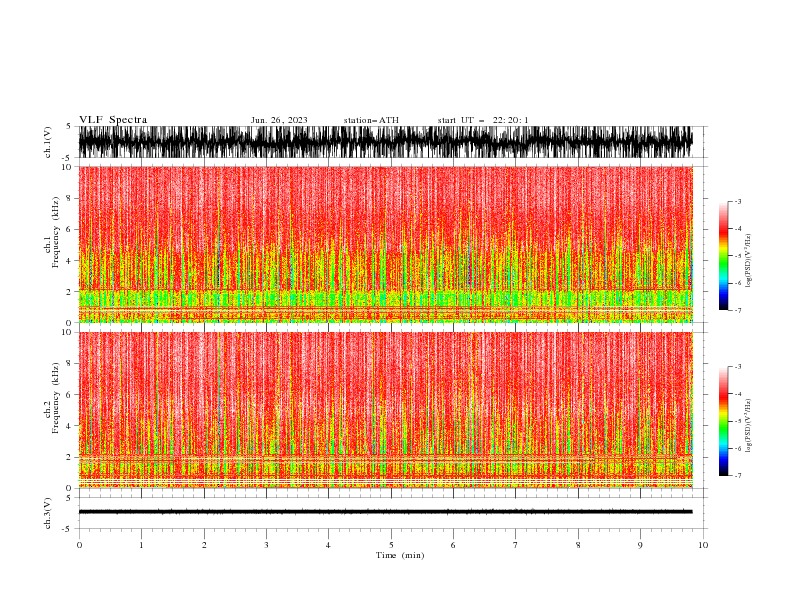Click the "10" kHz tick on ch.1 frequency axis

click(67, 167)
